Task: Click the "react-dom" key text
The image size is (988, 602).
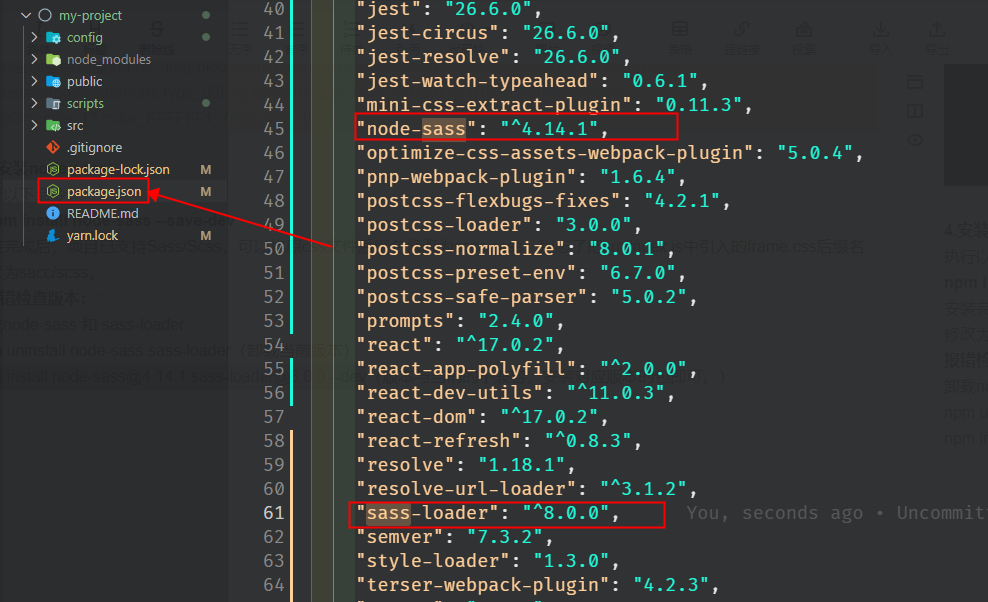Action: pos(416,417)
